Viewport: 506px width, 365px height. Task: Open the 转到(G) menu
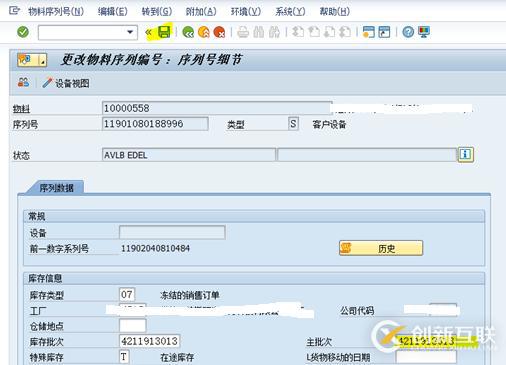(x=157, y=12)
